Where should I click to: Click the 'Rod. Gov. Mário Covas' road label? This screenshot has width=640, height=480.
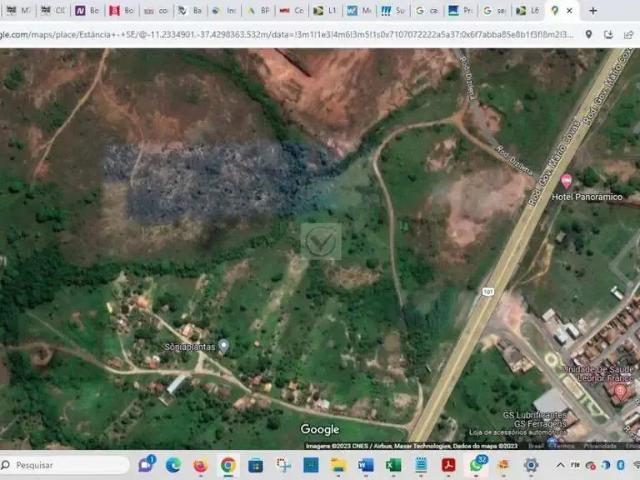(554, 162)
